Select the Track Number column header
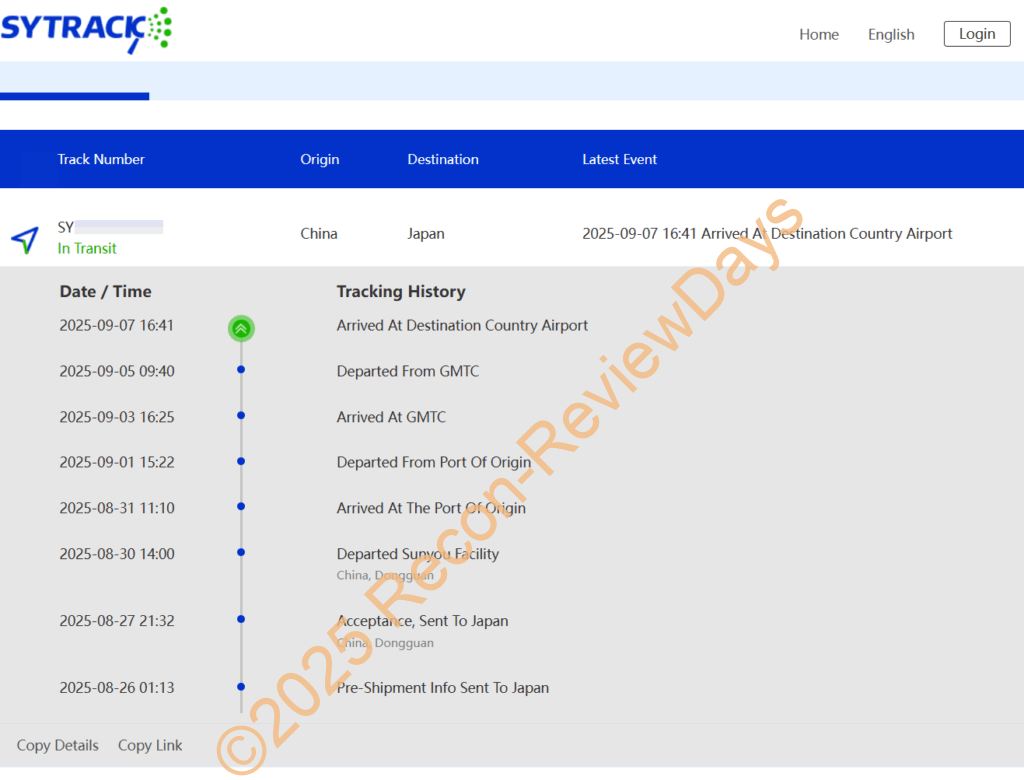The width and height of the screenshot is (1024, 780). (x=101, y=159)
